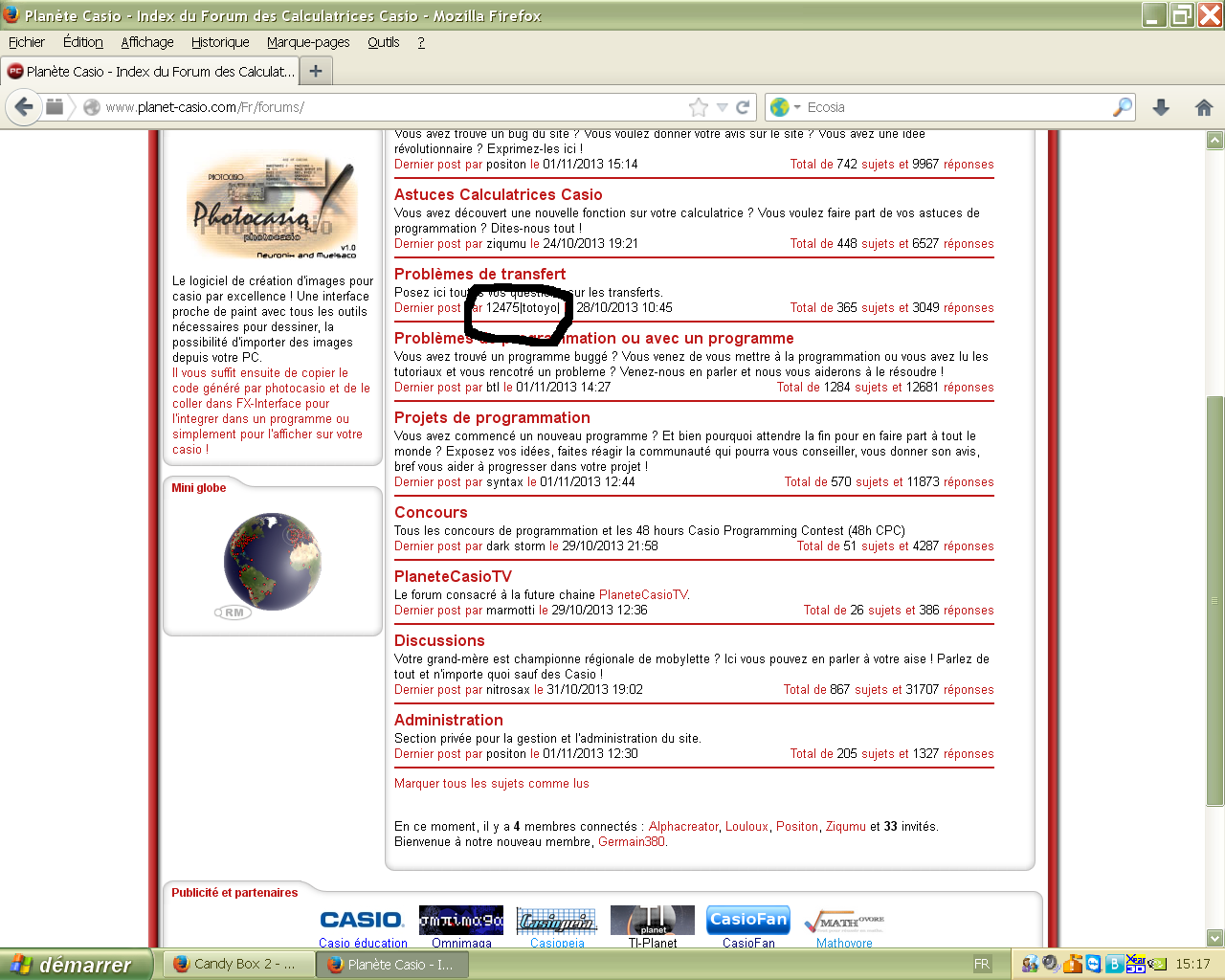The image size is (1225, 980).
Task: Open the Casiopeia partner logo
Action: [557, 920]
